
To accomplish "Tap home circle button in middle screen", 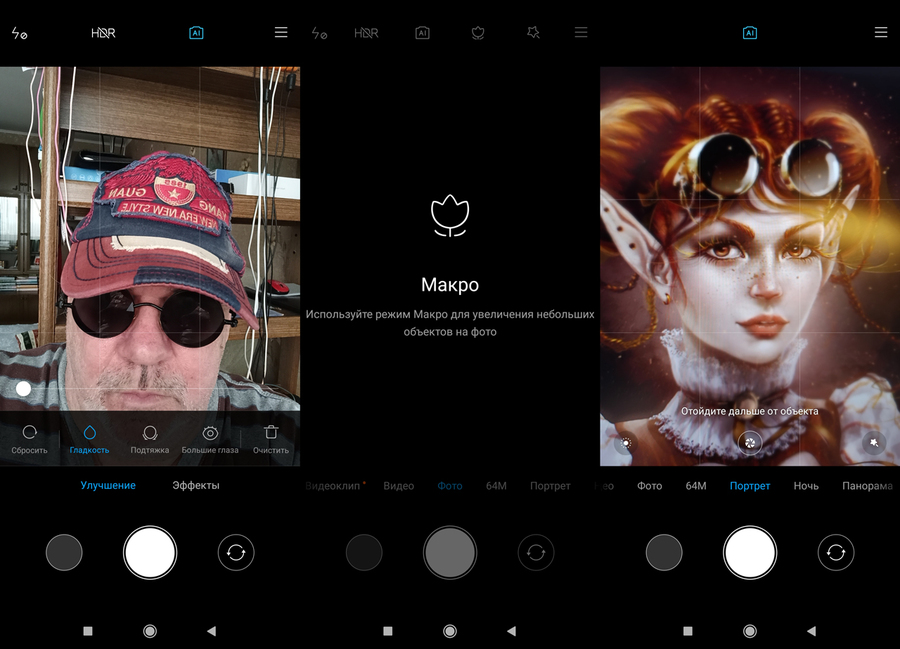I will pyautogui.click(x=450, y=631).
